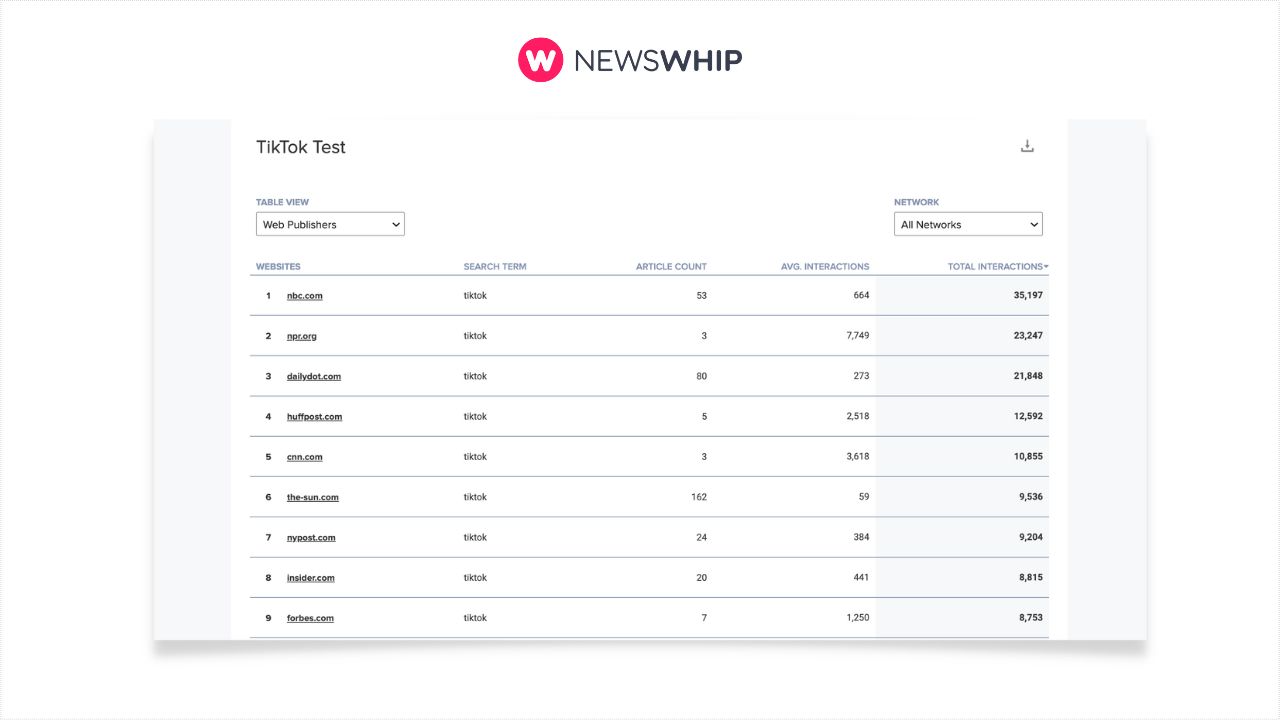
Task: Click article count 162 for the-sun.com
Action: 699,497
